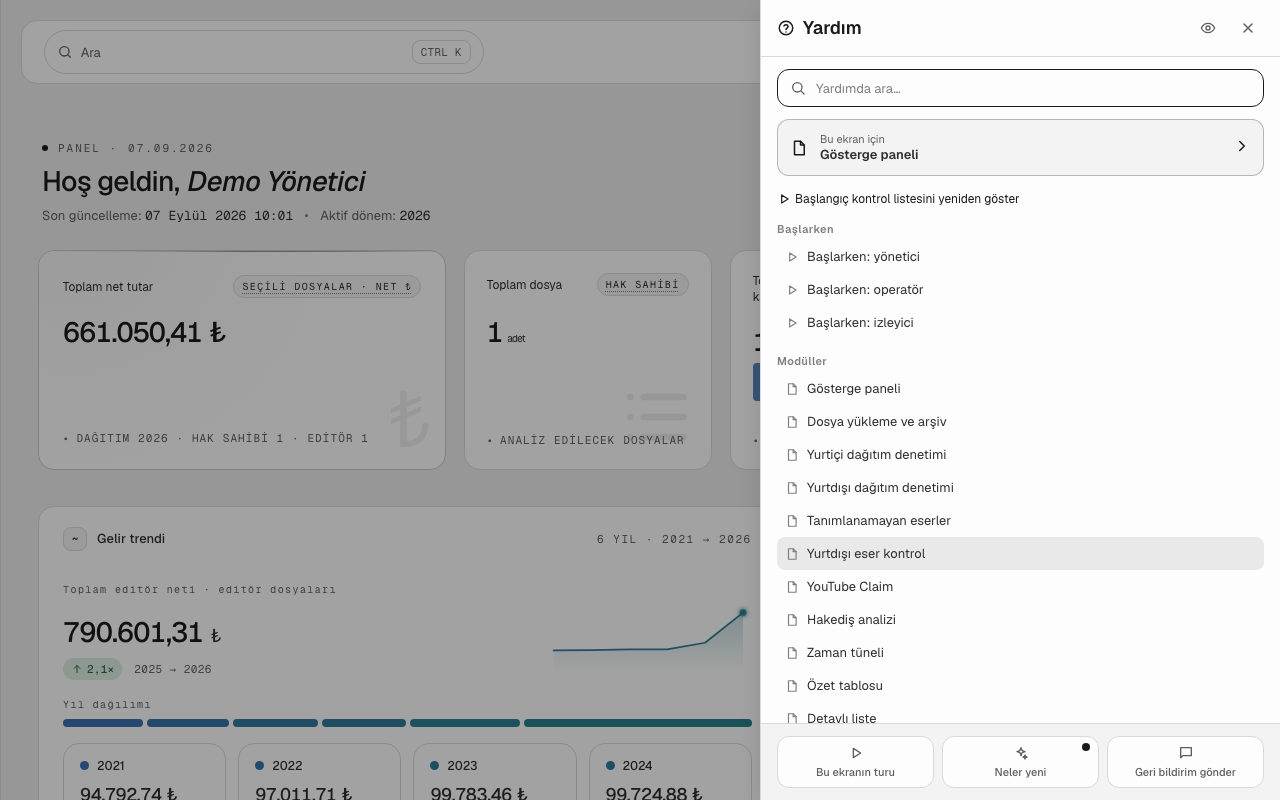This screenshot has width=1280, height=800.
Task: Click the CTRL K shortcut badge
Action: tap(441, 52)
